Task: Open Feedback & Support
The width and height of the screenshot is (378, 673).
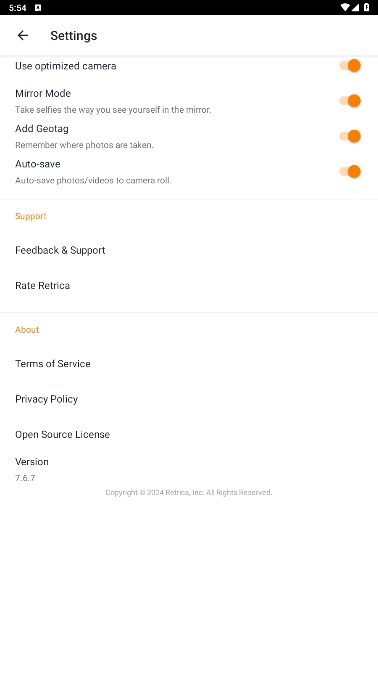Action: [189, 250]
